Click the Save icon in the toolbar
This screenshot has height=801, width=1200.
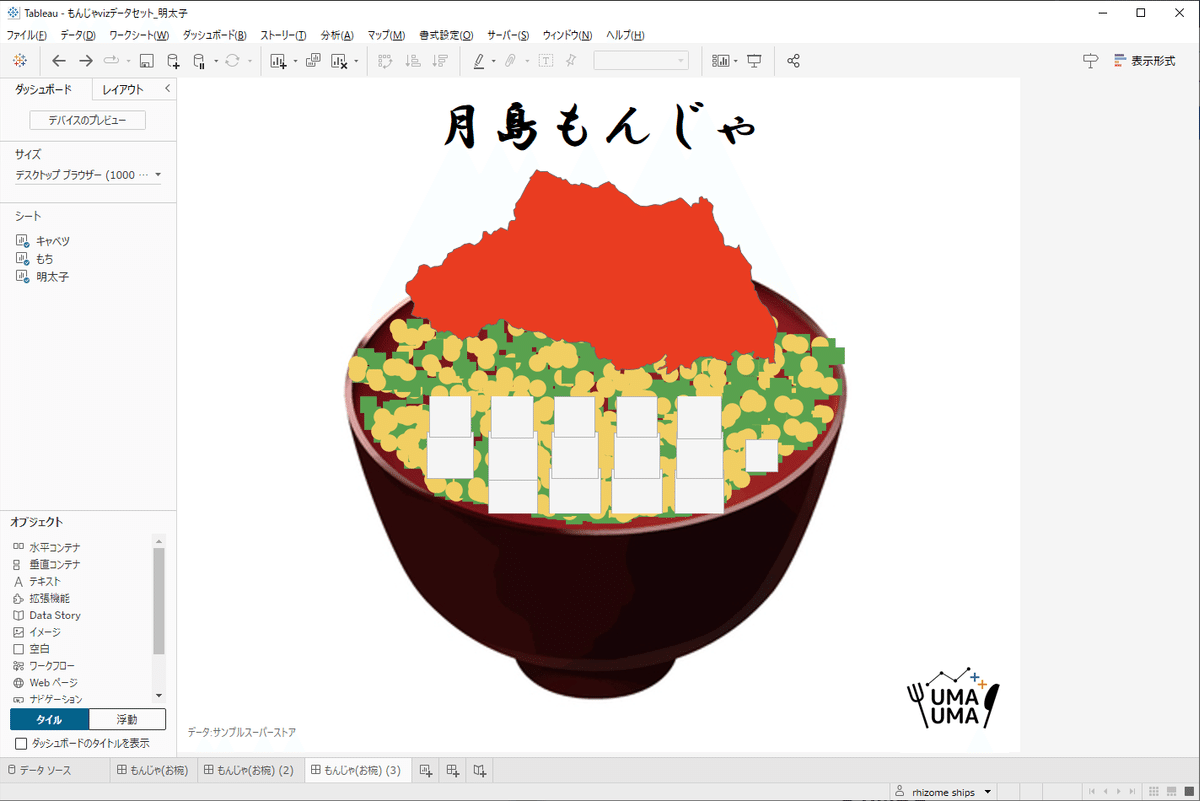146,60
